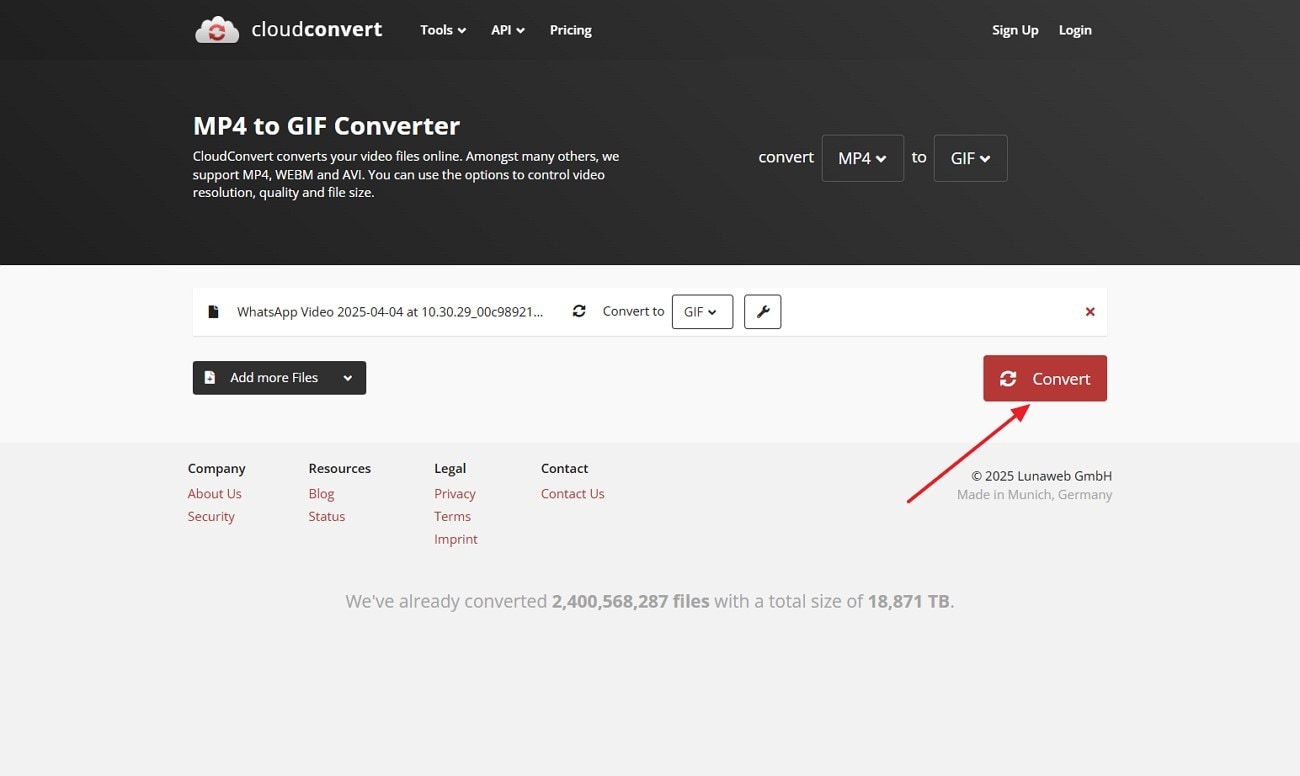Expand the MP4 source format dropdown
This screenshot has height=776, width=1300.
click(x=863, y=158)
